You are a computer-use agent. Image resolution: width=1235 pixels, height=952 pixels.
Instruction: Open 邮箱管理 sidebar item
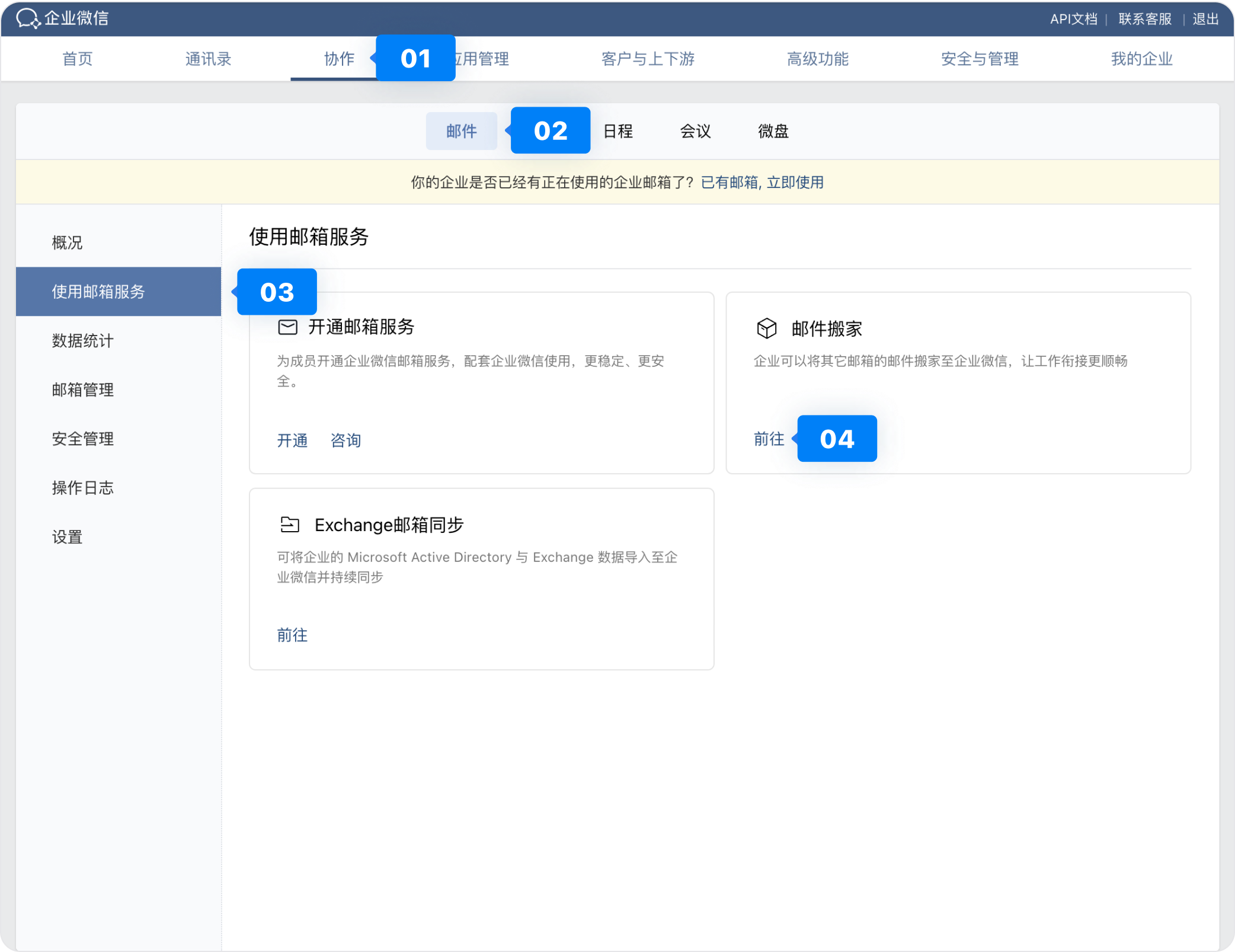82,390
